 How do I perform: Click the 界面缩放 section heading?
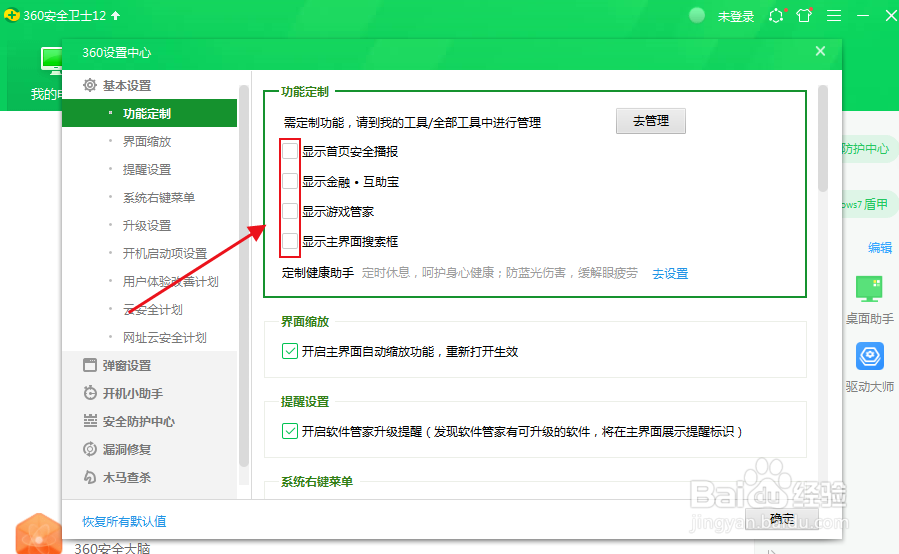(305, 322)
